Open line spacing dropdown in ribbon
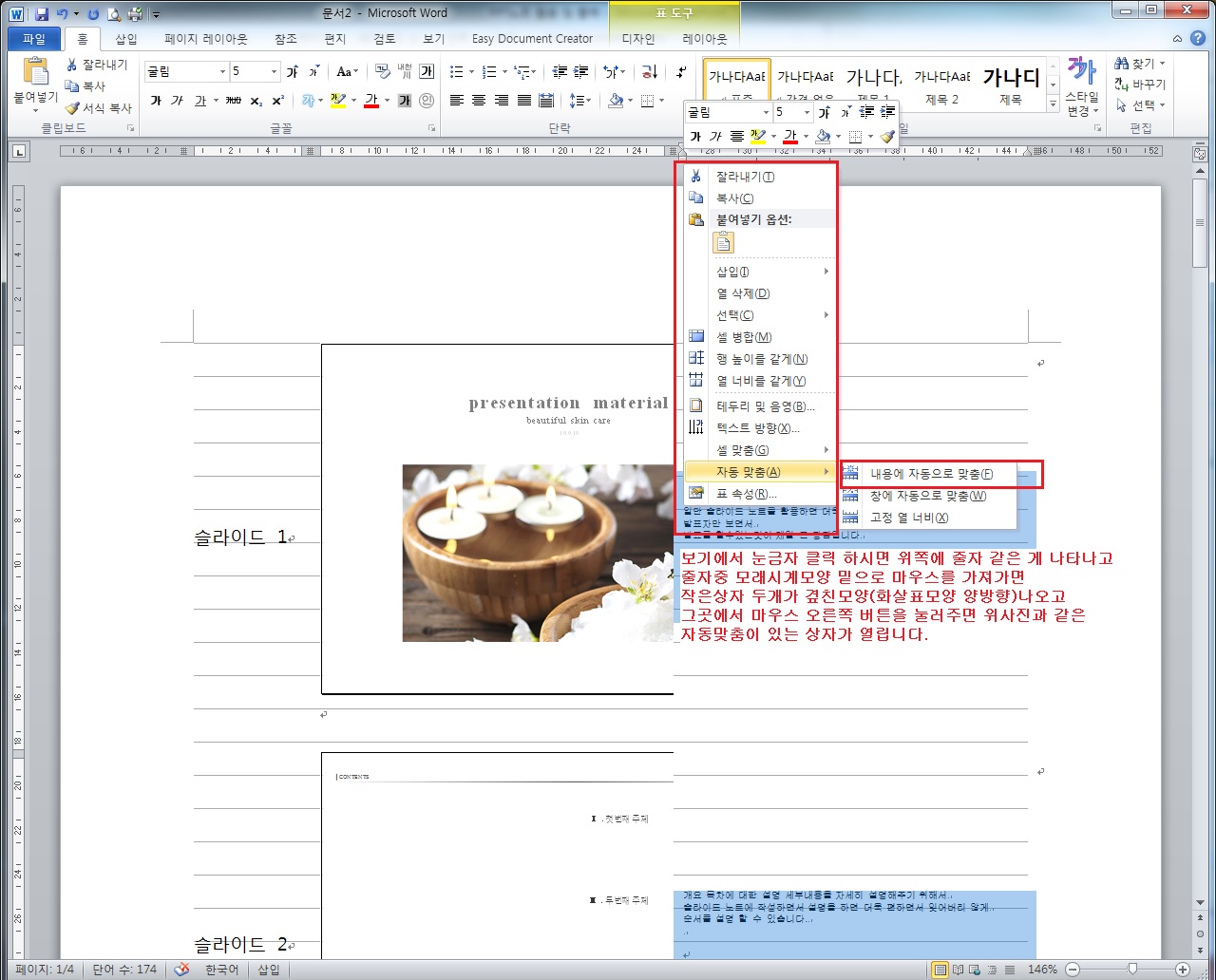Image resolution: width=1216 pixels, height=980 pixels. click(579, 100)
